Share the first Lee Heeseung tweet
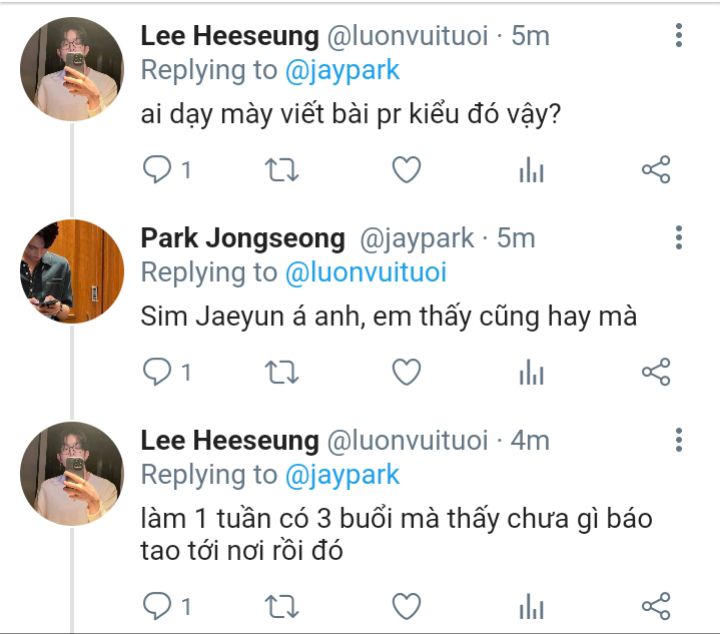Screen dimensions: 720x634 (655, 170)
